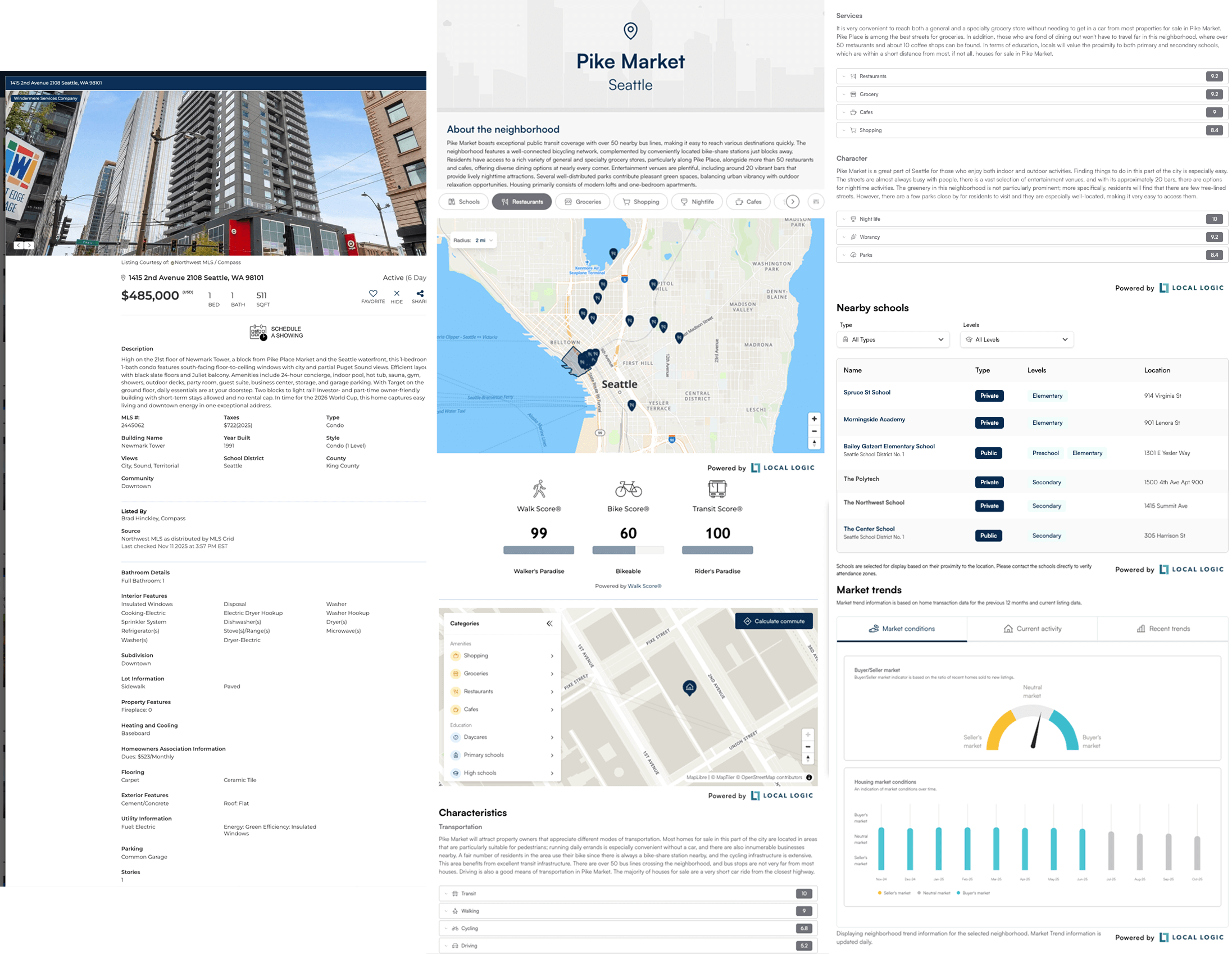1232x954 pixels.
Task: Switch to the Current activity tab
Action: 1033,629
